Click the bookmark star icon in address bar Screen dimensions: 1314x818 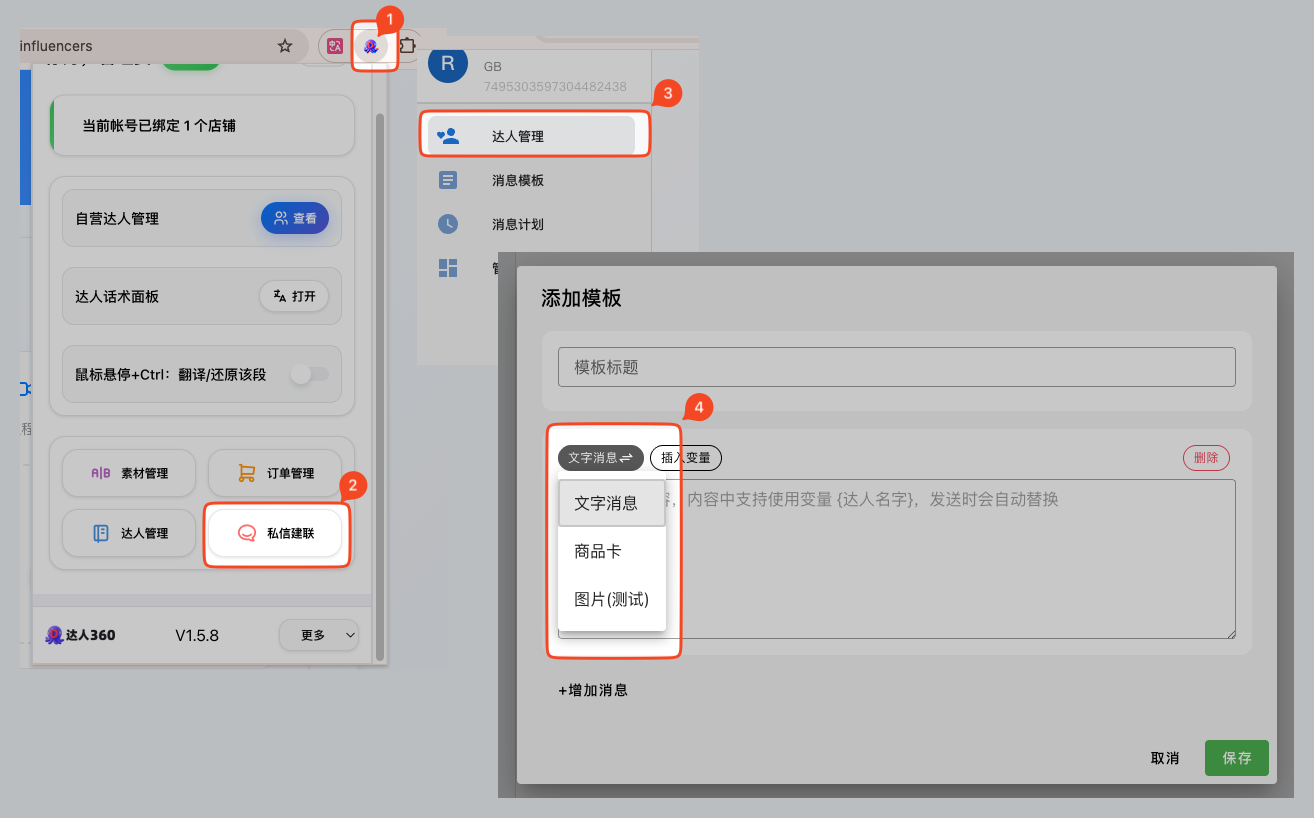pos(285,46)
